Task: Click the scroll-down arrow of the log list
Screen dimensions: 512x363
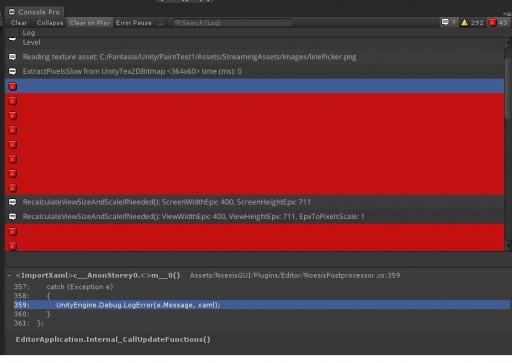Action: [x=508, y=247]
